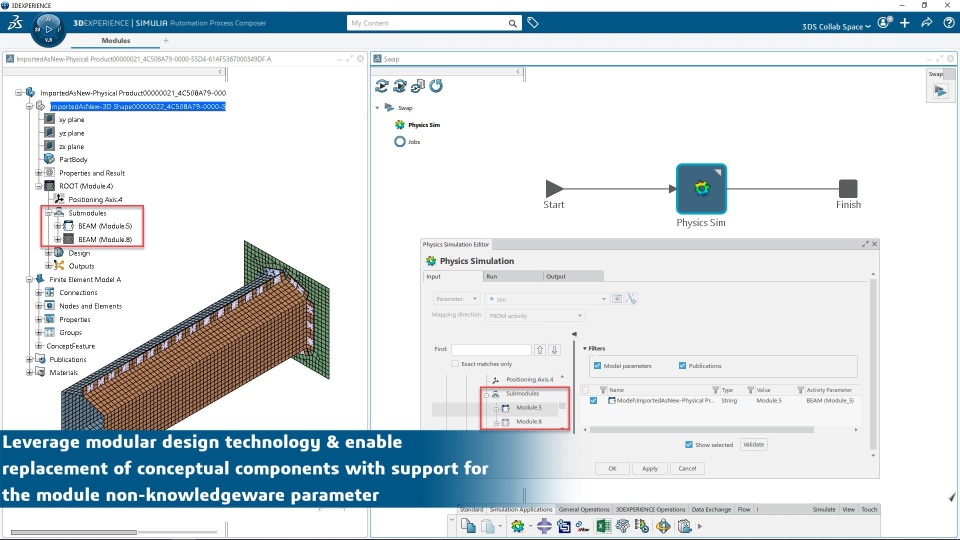Click the share arrow icon
The width and height of the screenshot is (960, 540).
926,23
